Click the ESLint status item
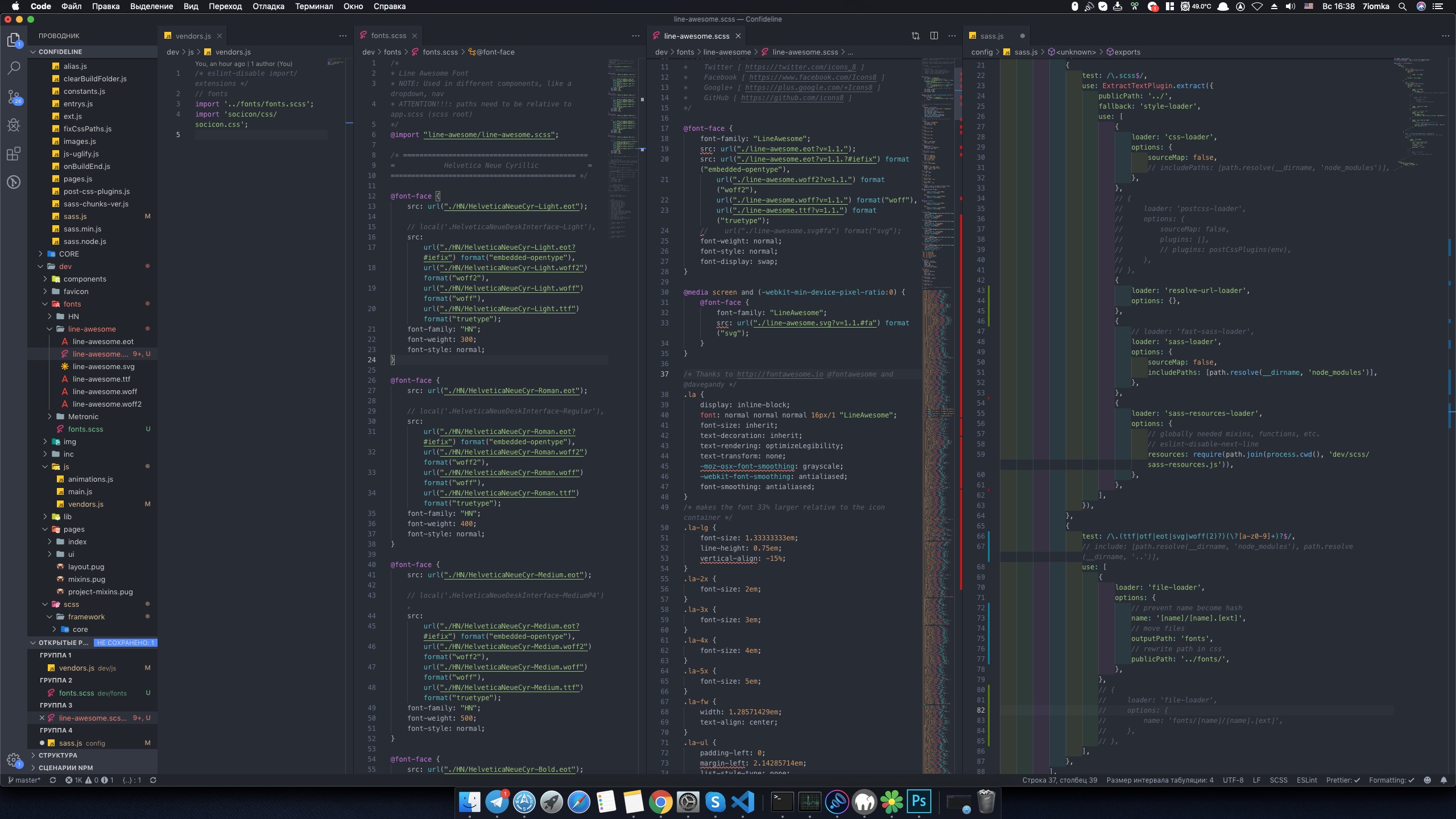Viewport: 1456px width, 819px height. click(x=1306, y=780)
